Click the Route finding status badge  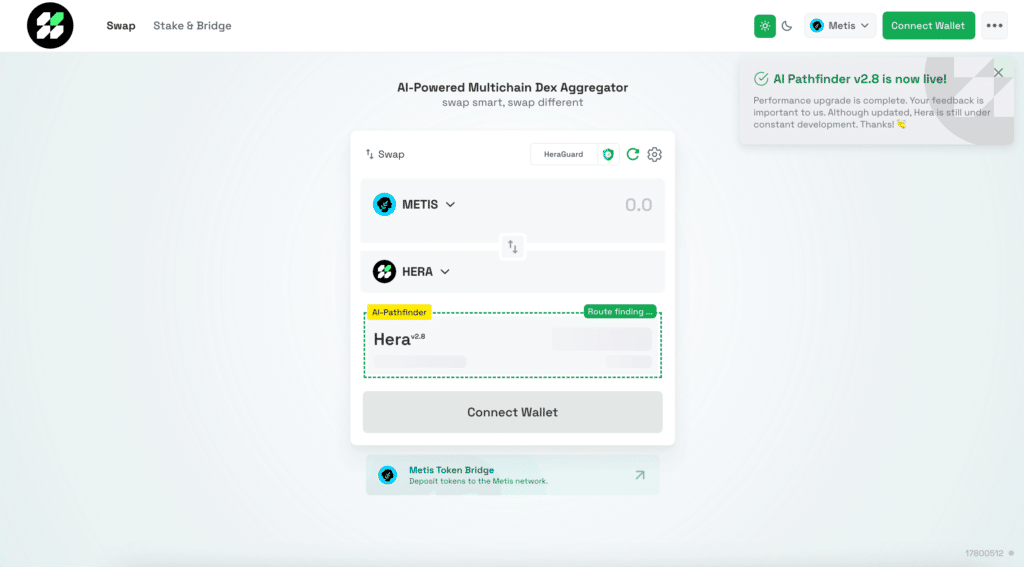[620, 312]
